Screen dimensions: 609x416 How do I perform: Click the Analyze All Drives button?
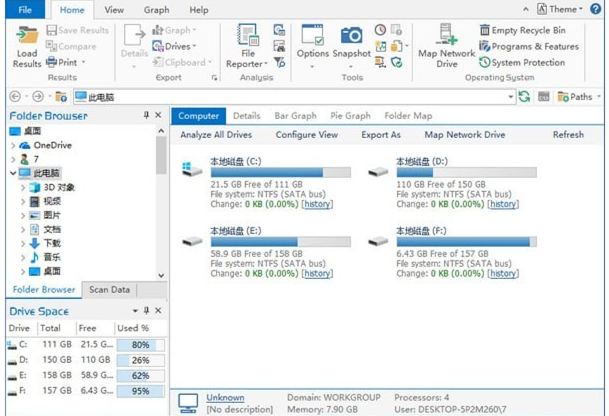point(216,135)
